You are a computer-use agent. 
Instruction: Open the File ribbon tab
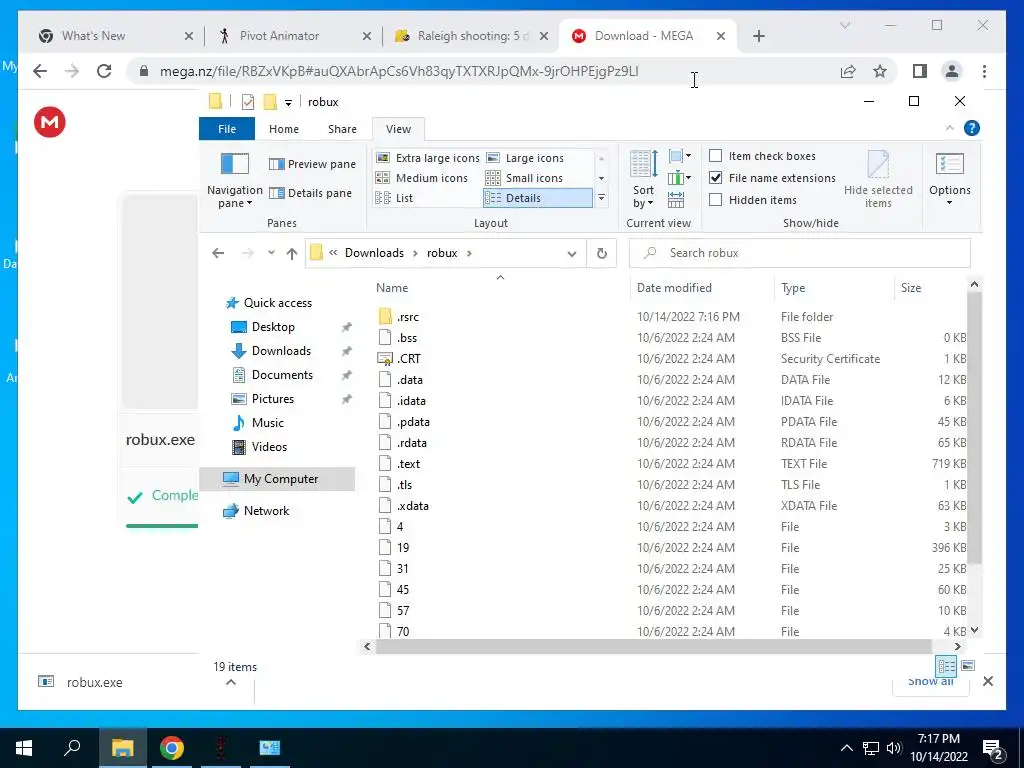click(227, 129)
